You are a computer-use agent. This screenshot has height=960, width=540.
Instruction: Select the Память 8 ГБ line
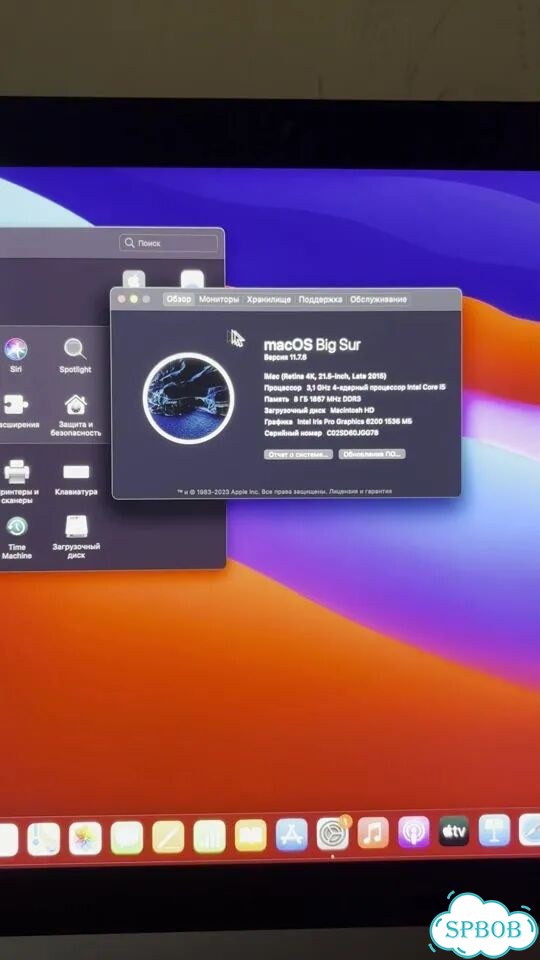pos(312,399)
